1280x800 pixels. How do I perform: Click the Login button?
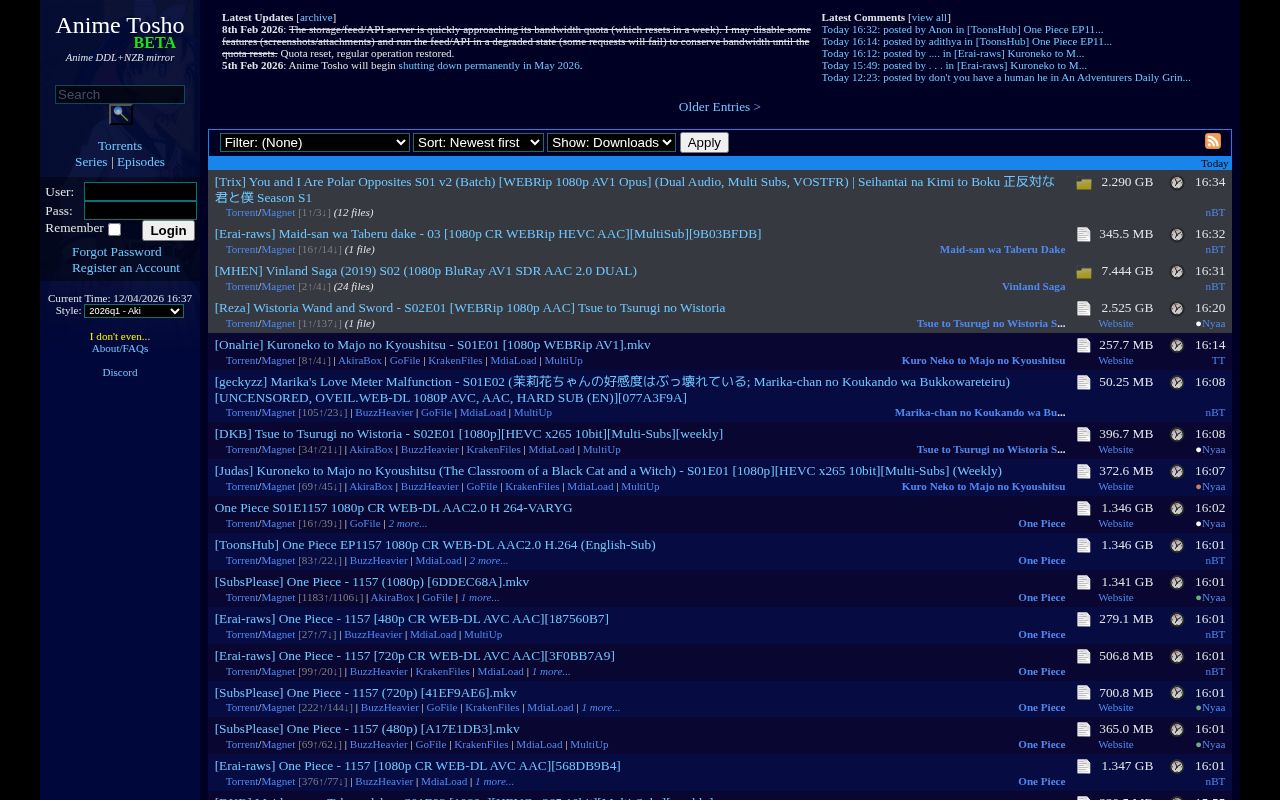[167, 230]
